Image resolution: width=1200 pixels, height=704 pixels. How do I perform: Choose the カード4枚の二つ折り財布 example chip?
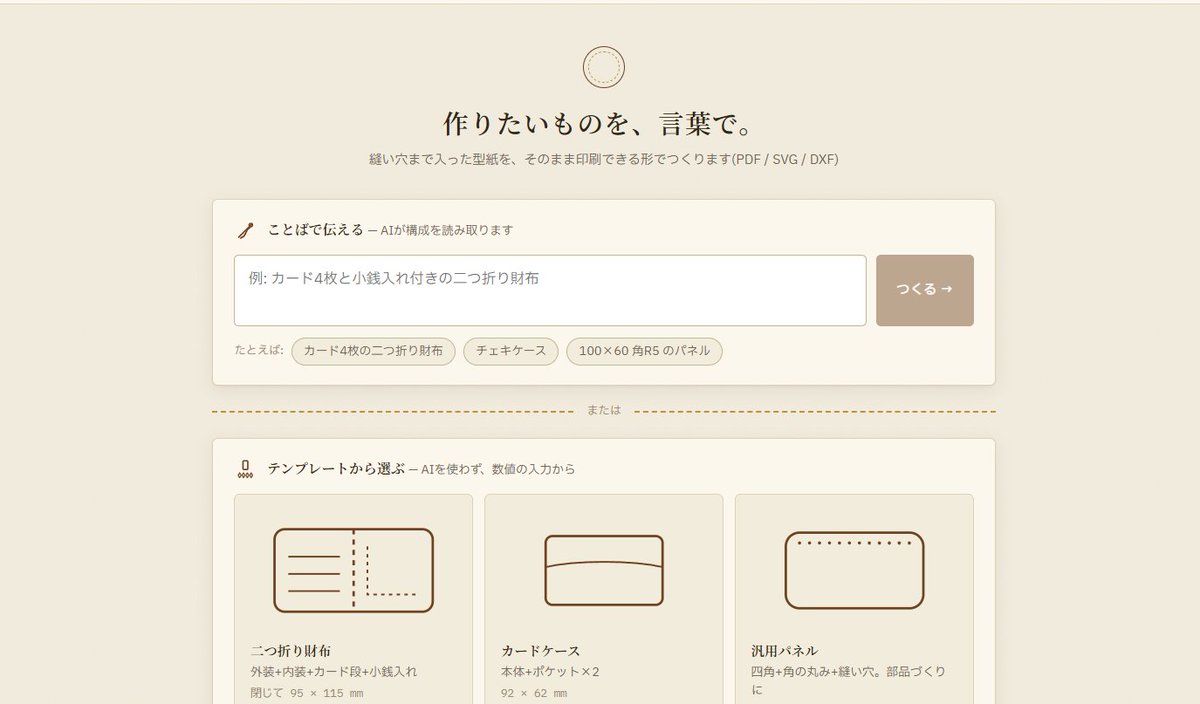(x=373, y=351)
